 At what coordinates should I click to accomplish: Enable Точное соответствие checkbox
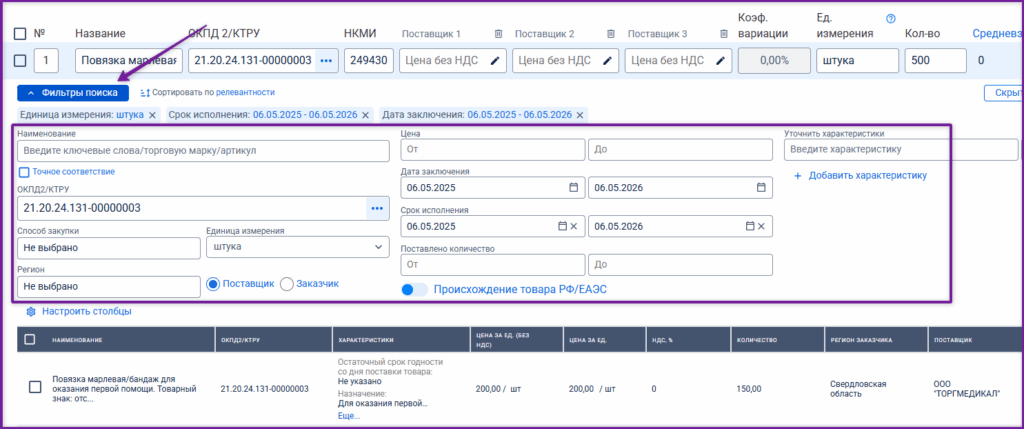click(24, 172)
